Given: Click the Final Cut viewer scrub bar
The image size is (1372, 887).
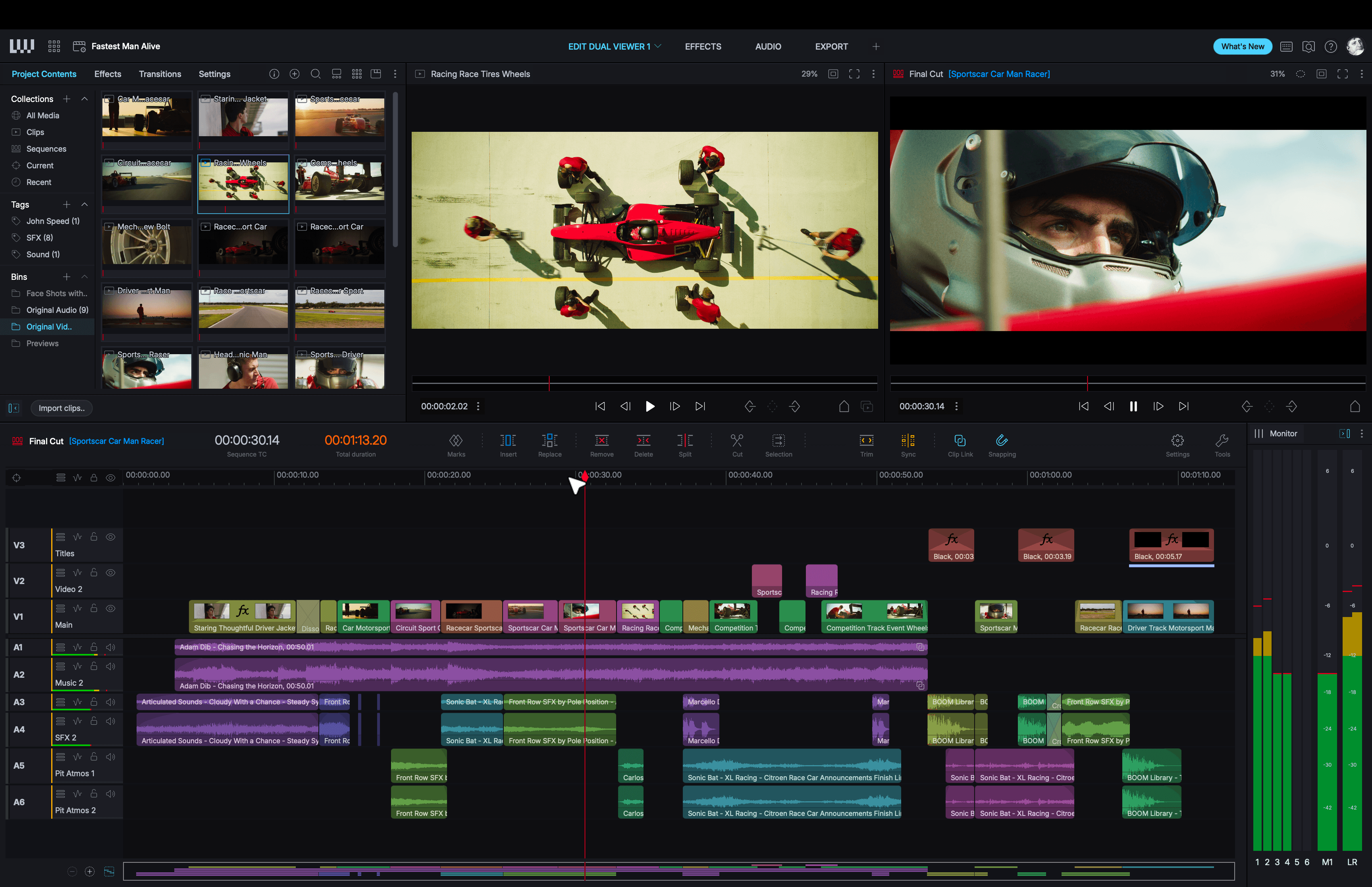Looking at the screenshot, I should coord(1127,383).
